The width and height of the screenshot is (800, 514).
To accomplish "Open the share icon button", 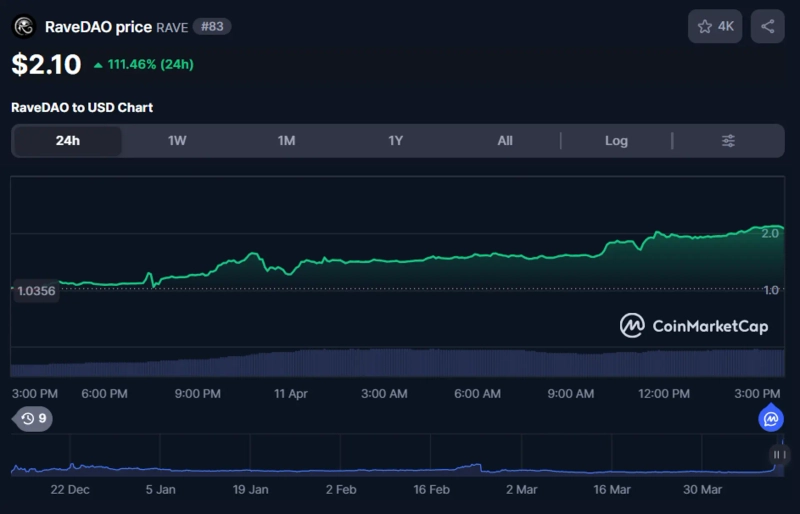I will [767, 26].
